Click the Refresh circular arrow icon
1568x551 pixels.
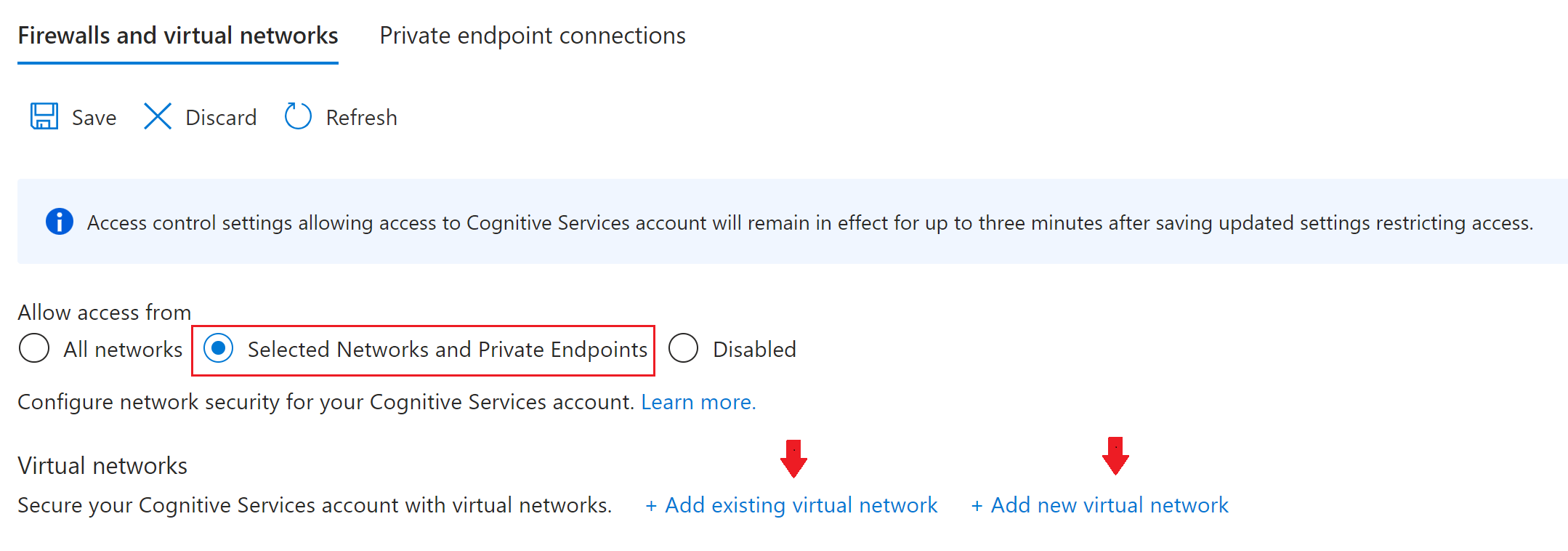click(x=297, y=116)
